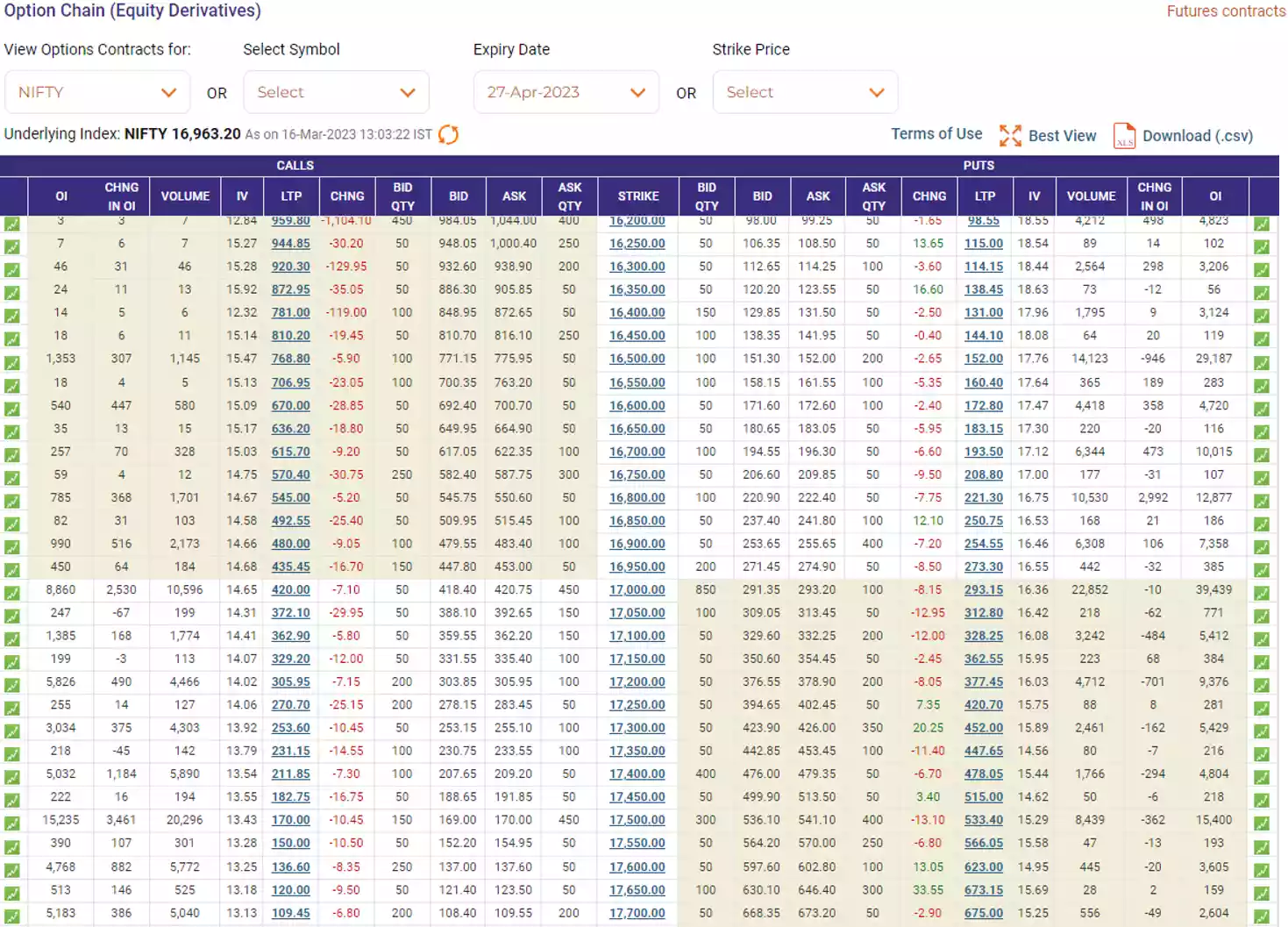The height and width of the screenshot is (927, 1288).
Task: Open the Expiry Date 27-Apr-2023 dropdown
Action: (x=566, y=92)
